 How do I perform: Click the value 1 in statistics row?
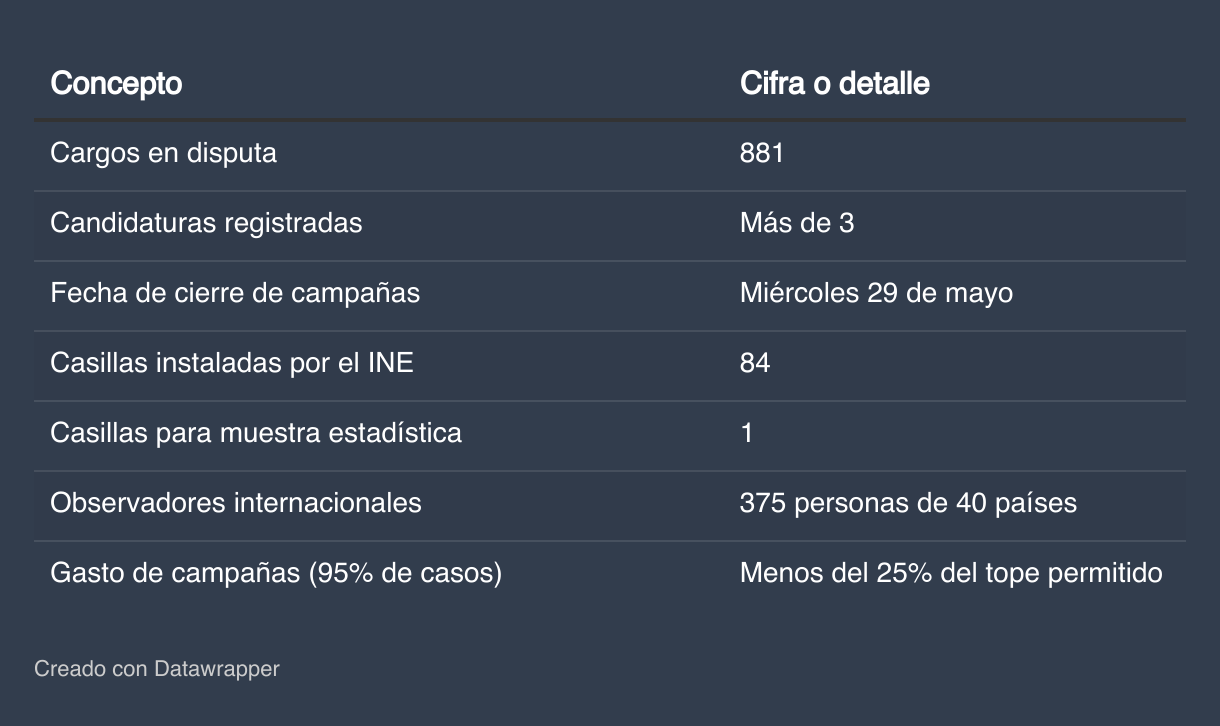pyautogui.click(x=747, y=433)
